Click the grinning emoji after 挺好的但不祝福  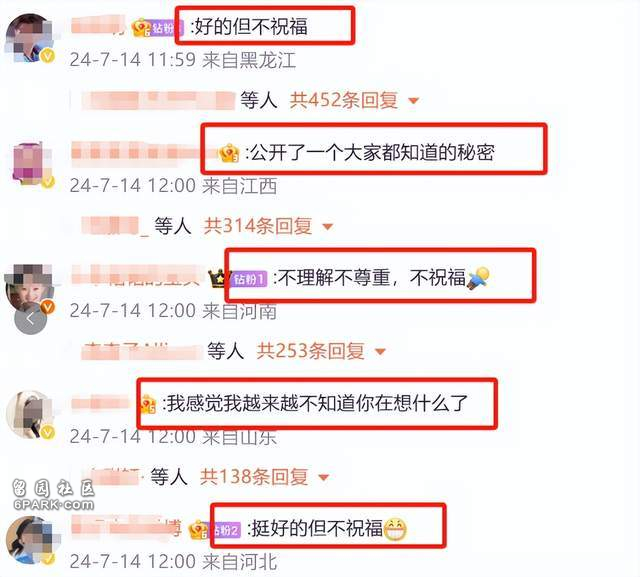click(x=395, y=529)
